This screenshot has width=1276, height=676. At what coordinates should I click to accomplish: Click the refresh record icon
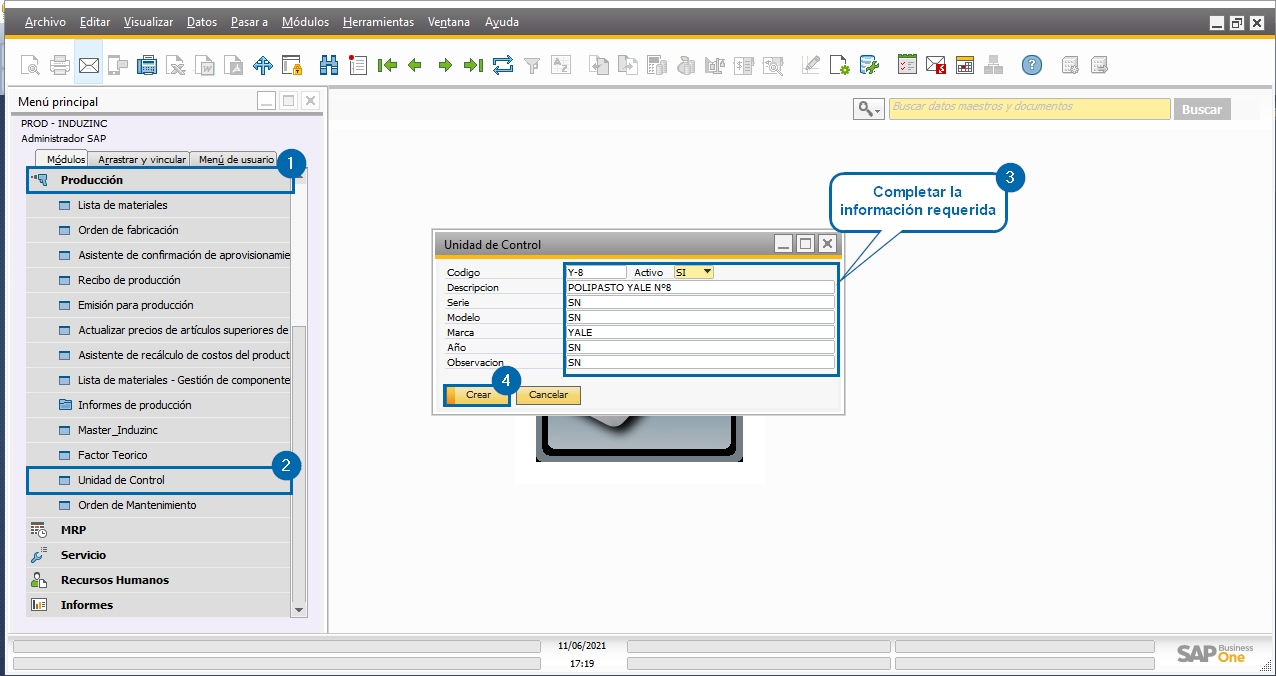503,66
